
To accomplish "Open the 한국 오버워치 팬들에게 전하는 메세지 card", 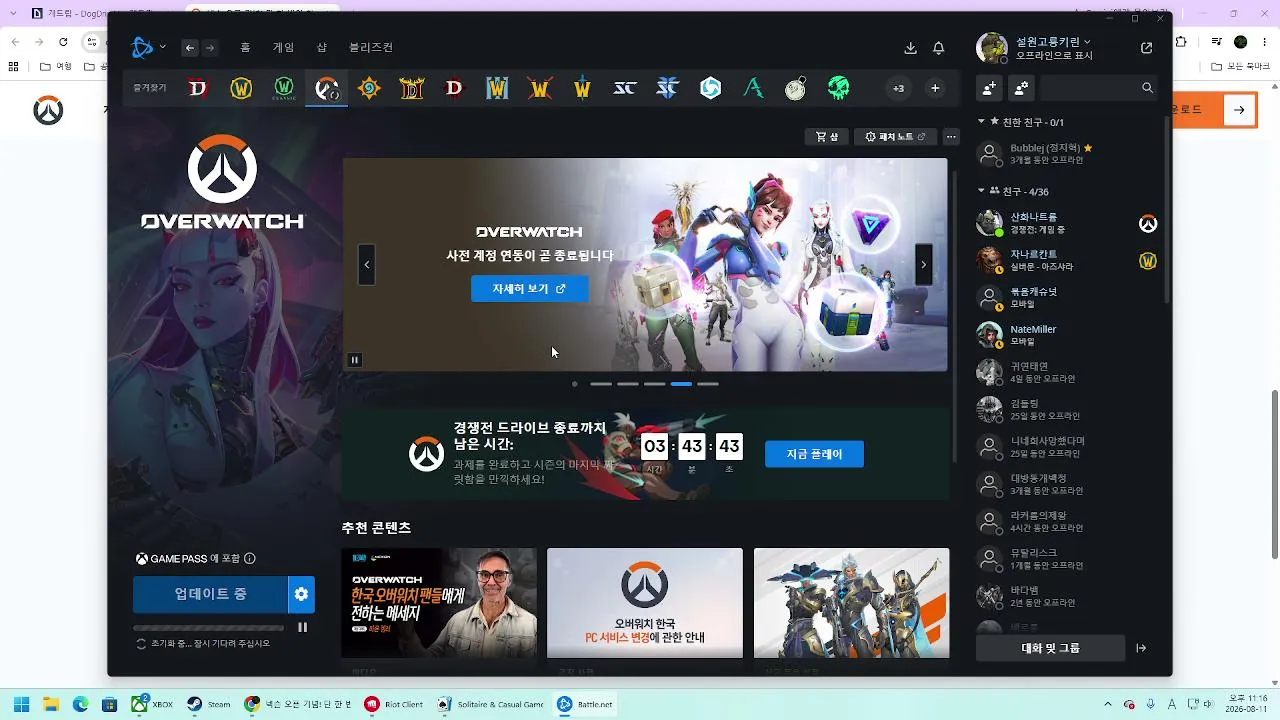I will (439, 603).
